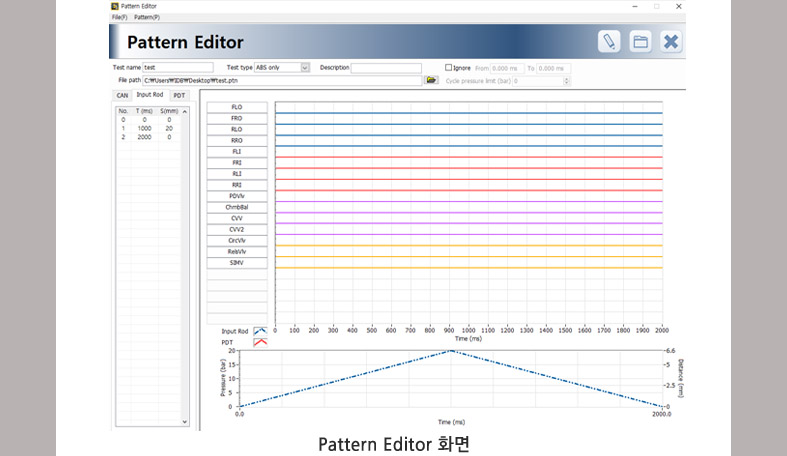The width and height of the screenshot is (787, 456).
Task: Select the CVV channel button
Action: pyautogui.click(x=237, y=218)
